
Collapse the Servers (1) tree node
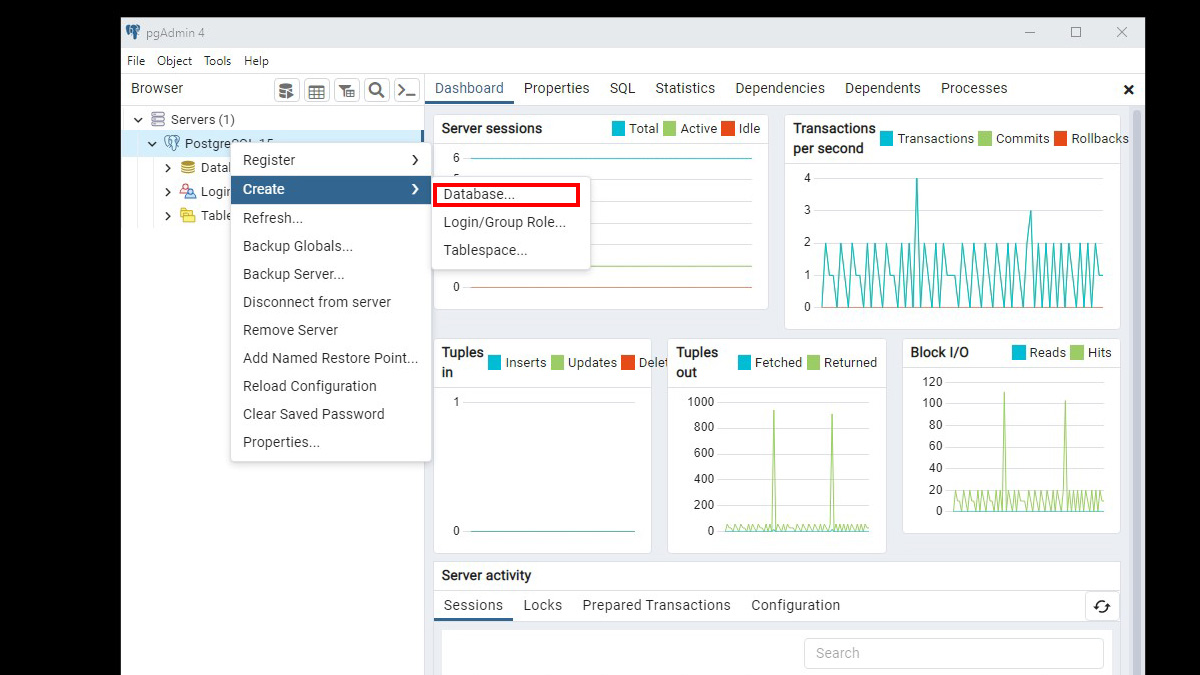pyautogui.click(x=138, y=120)
